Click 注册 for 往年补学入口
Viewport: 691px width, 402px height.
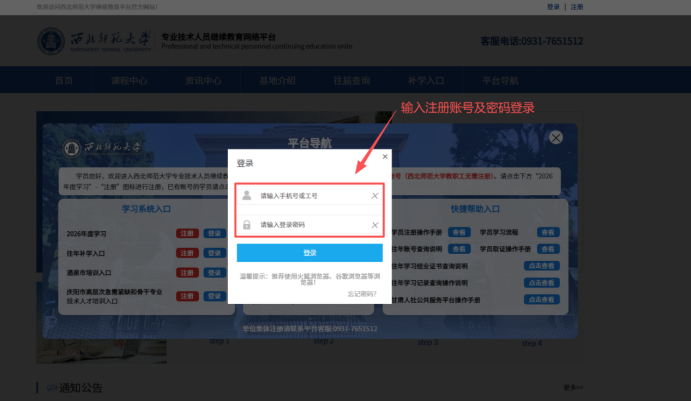pyautogui.click(x=187, y=253)
